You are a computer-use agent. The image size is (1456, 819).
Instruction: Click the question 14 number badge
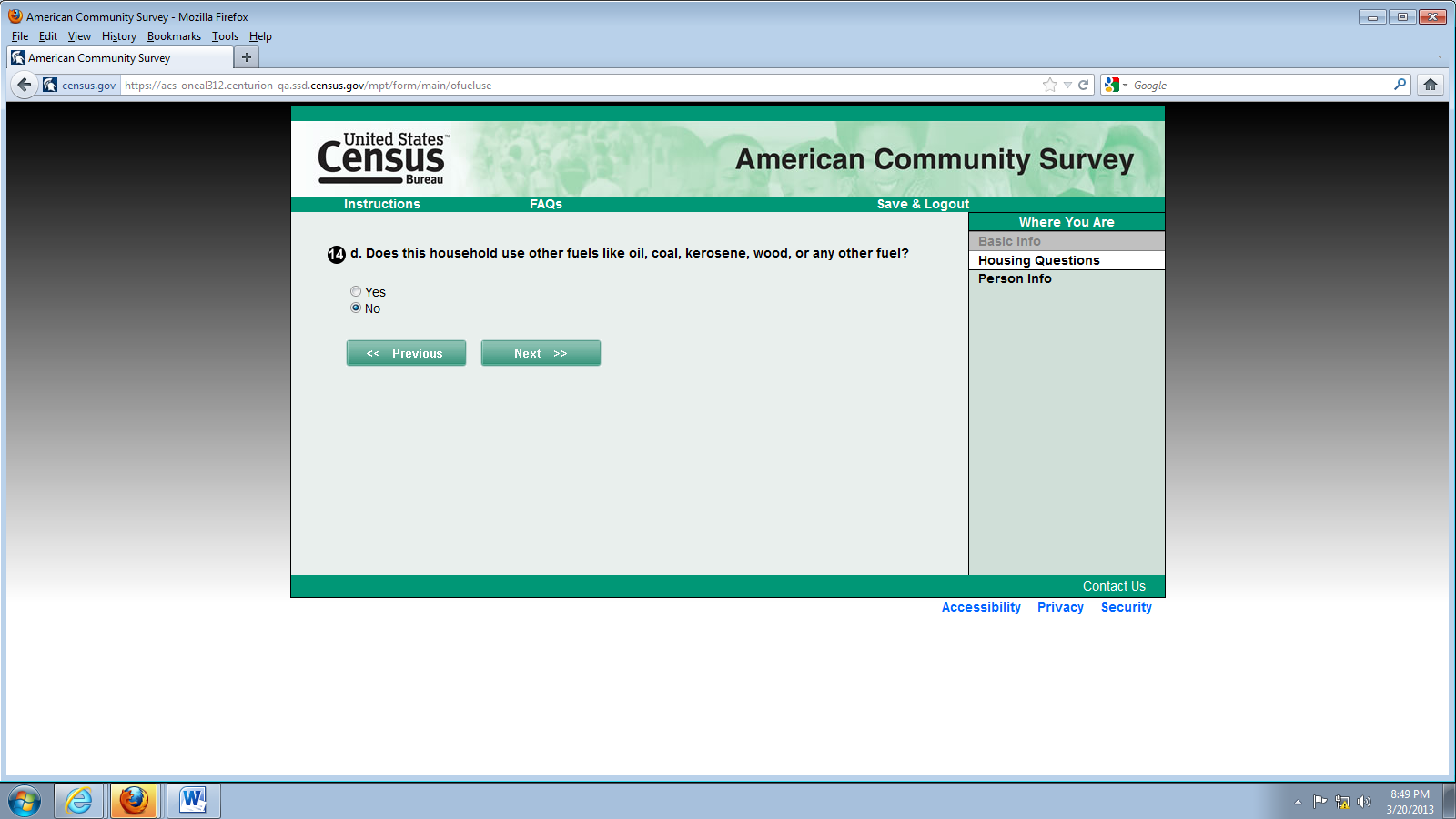point(337,254)
